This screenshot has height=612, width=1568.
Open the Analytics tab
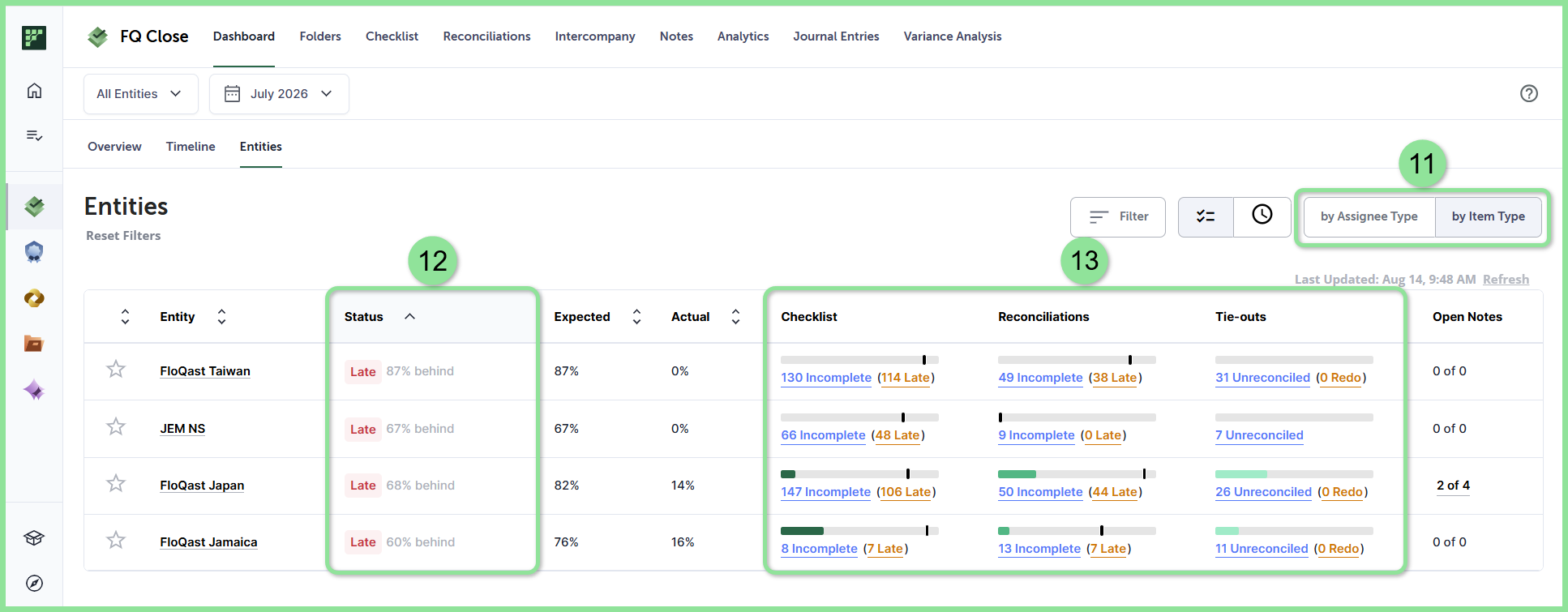click(743, 36)
